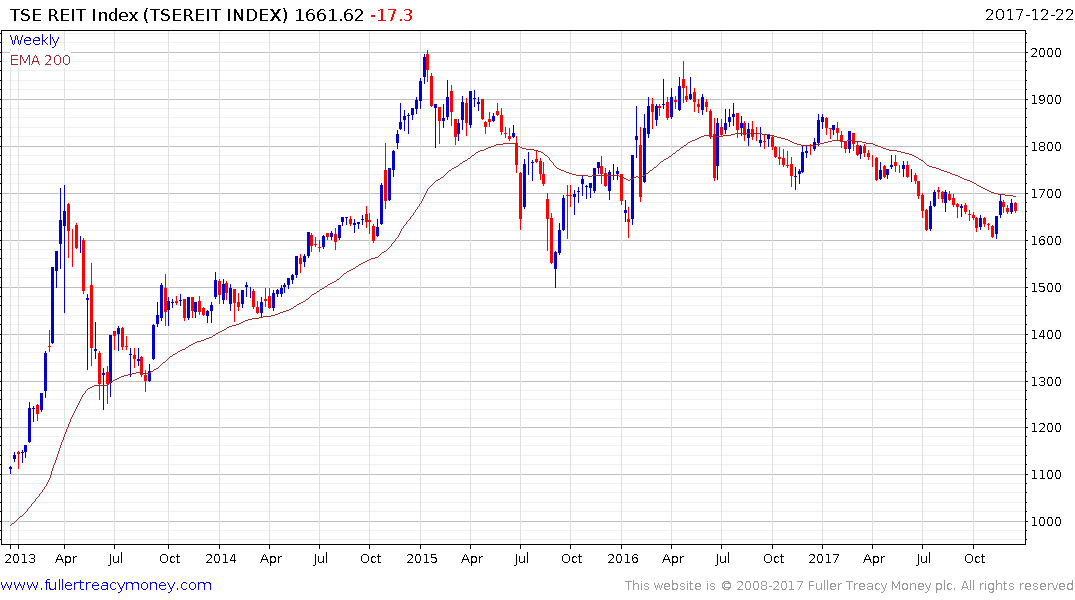Click the Weekly interval label

pos(34,40)
